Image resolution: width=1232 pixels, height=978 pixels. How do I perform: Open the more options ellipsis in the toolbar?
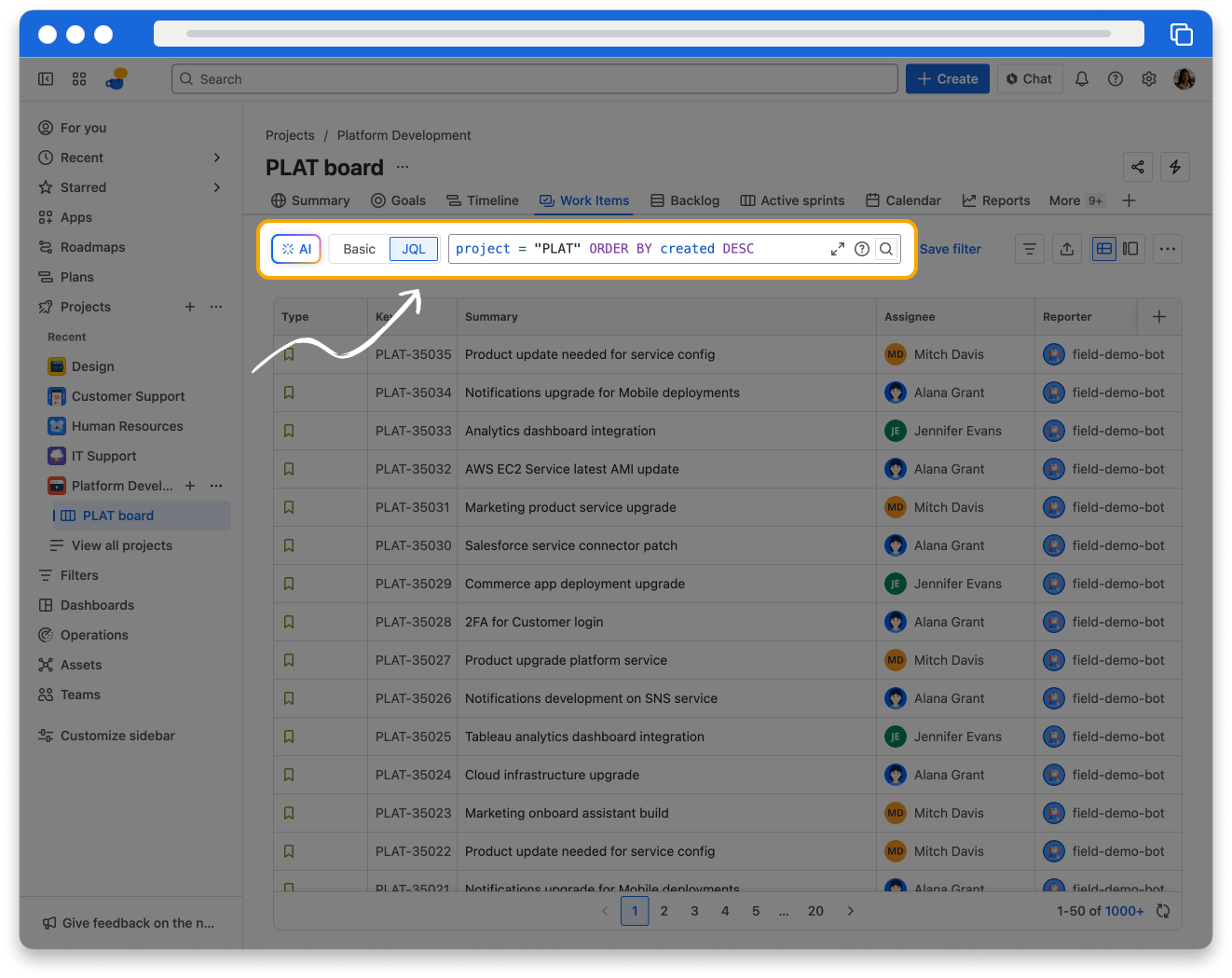(1168, 249)
